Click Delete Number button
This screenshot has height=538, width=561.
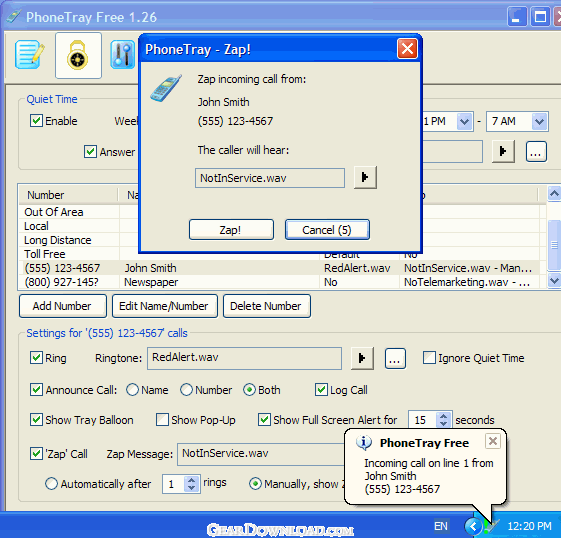[x=267, y=306]
